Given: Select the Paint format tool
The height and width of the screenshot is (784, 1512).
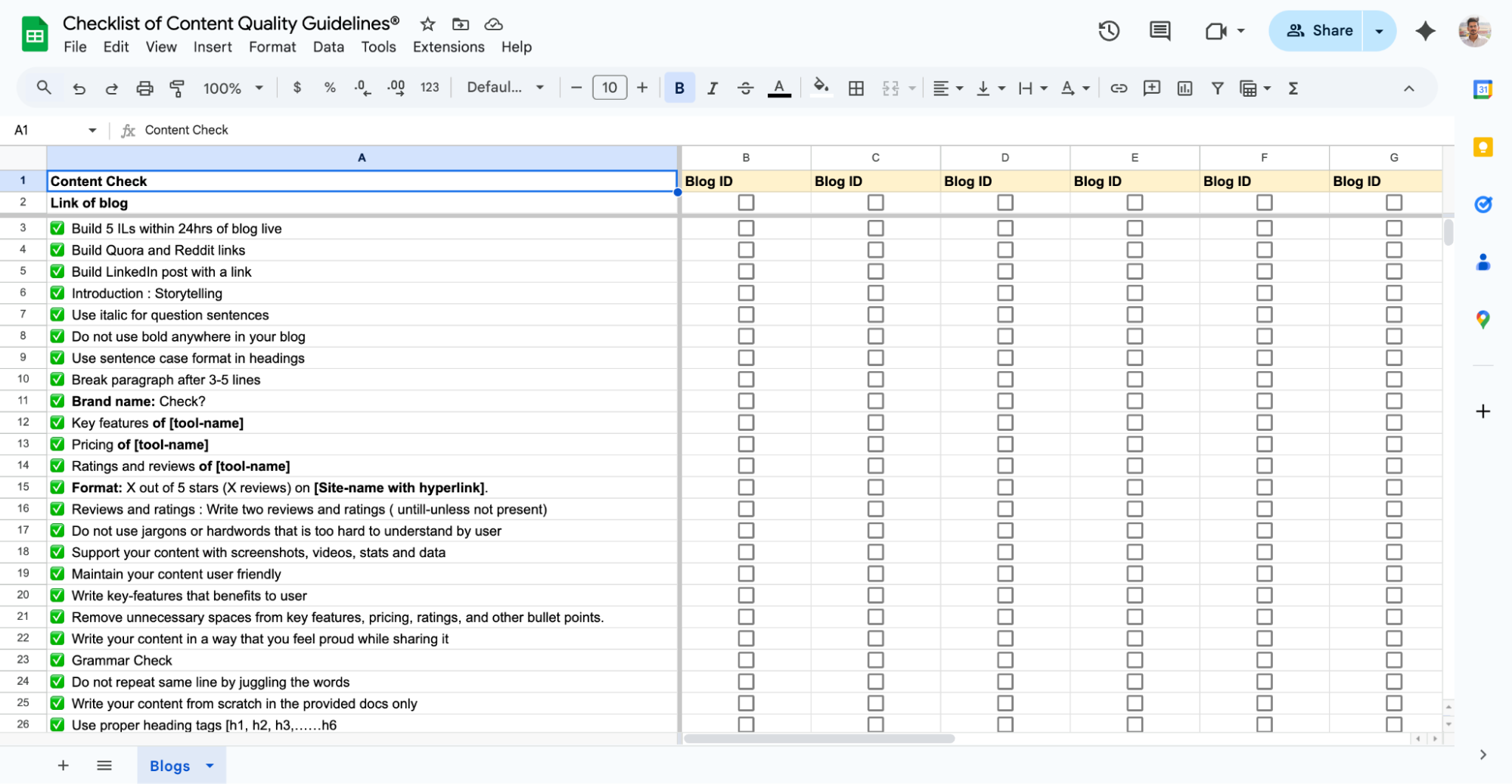Looking at the screenshot, I should click(177, 88).
